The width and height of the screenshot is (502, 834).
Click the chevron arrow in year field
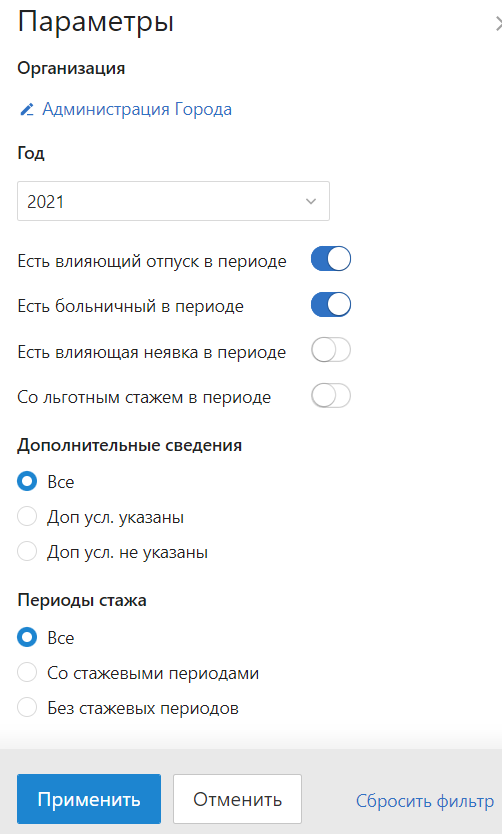[x=311, y=201]
